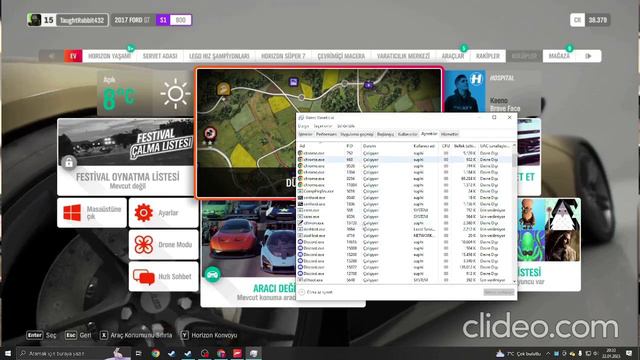640x360 pixels.
Task: Open the RAKİPLER tab
Action: point(488,56)
